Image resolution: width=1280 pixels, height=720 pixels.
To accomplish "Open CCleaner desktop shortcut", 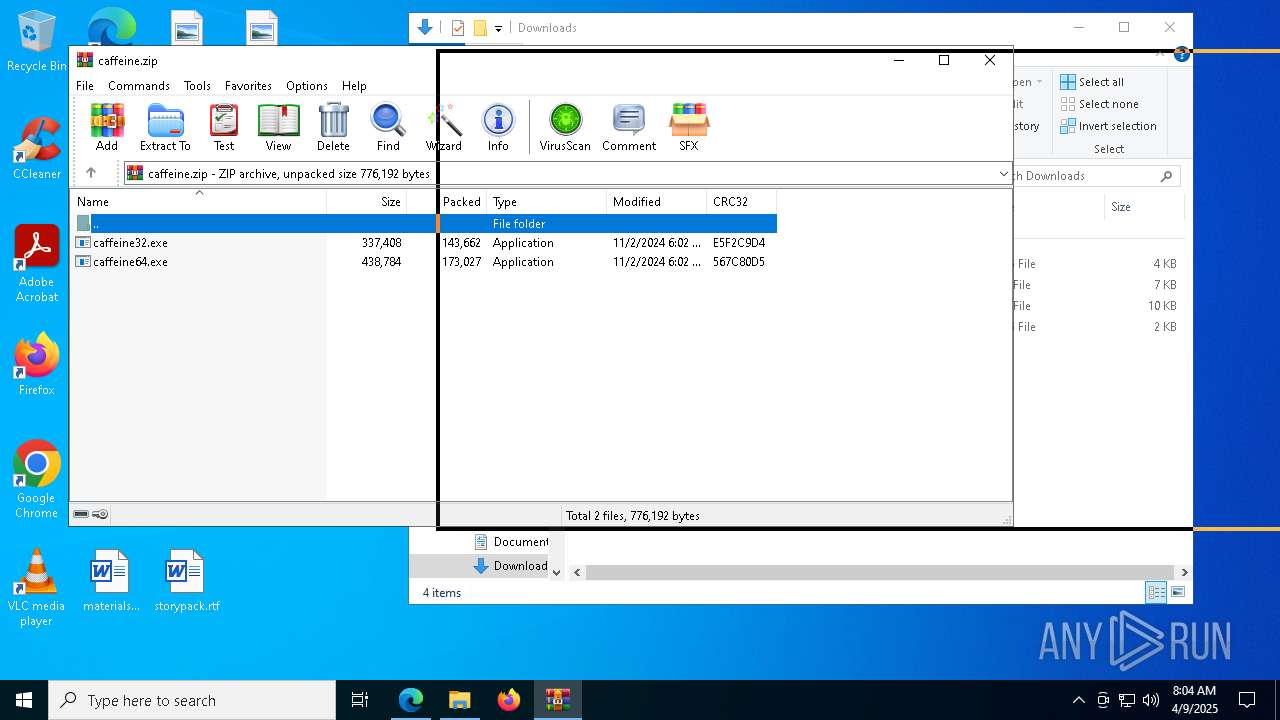I will pyautogui.click(x=37, y=148).
